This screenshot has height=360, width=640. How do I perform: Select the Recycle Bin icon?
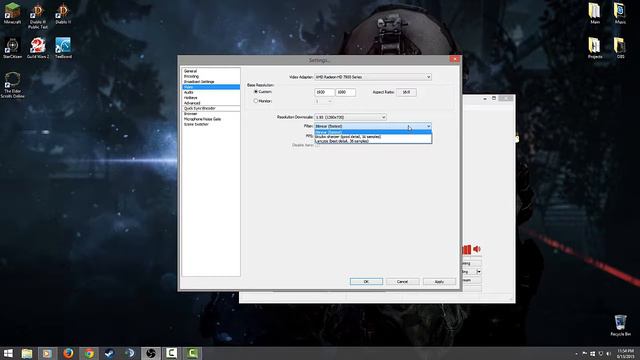click(x=620, y=325)
